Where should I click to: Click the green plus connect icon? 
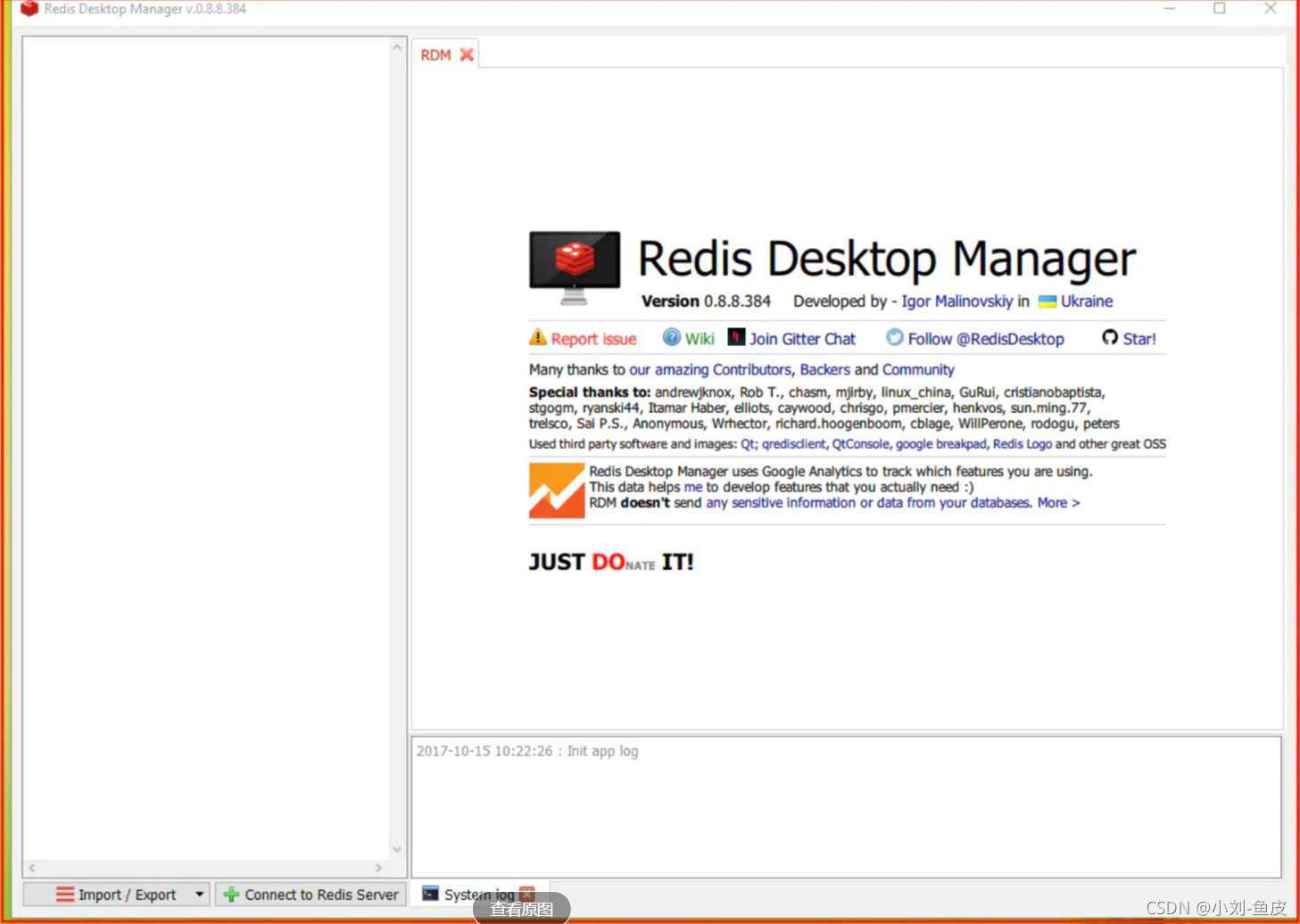231,895
